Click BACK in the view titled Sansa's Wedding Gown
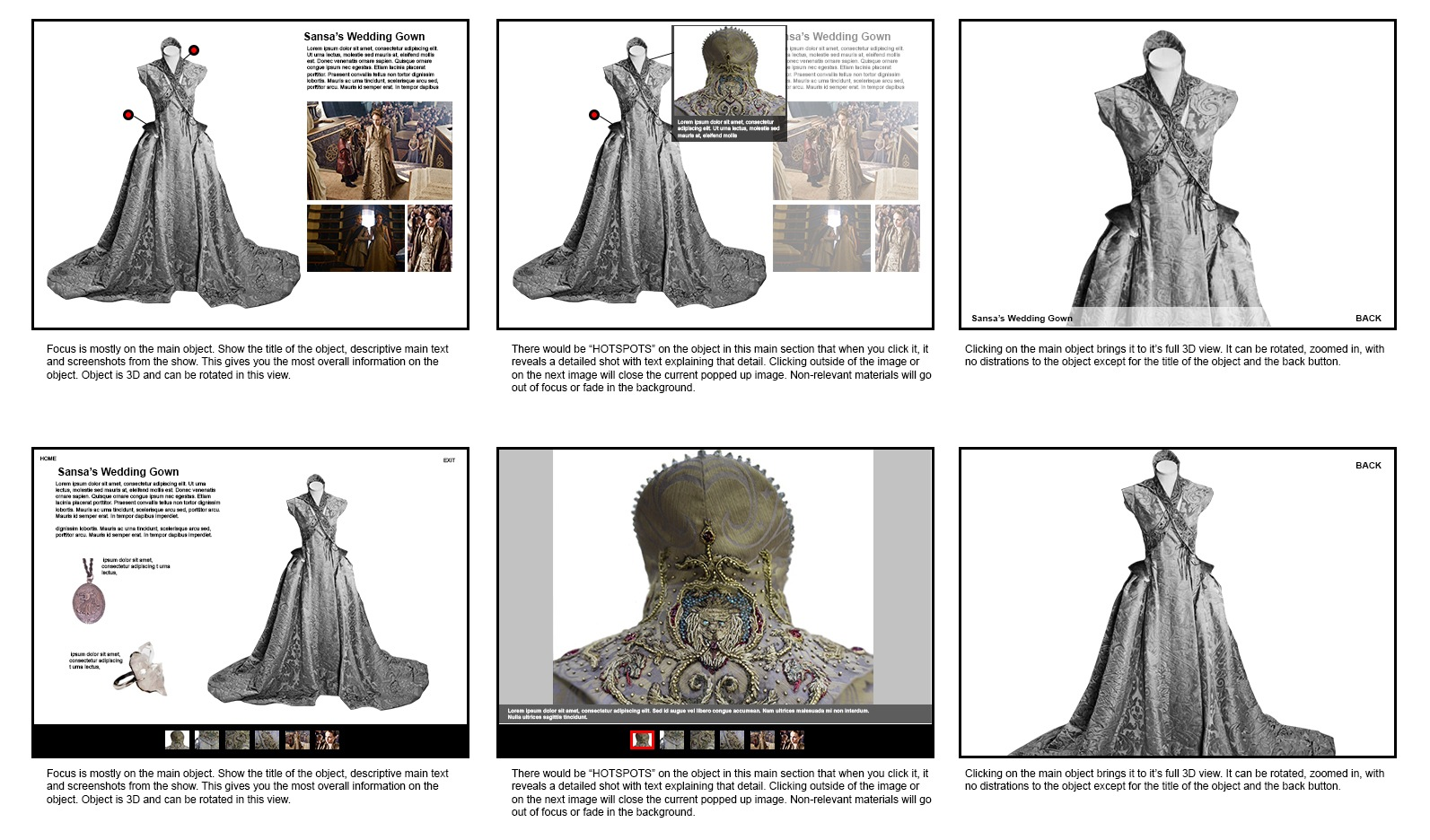The image size is (1430, 840). 1368,319
